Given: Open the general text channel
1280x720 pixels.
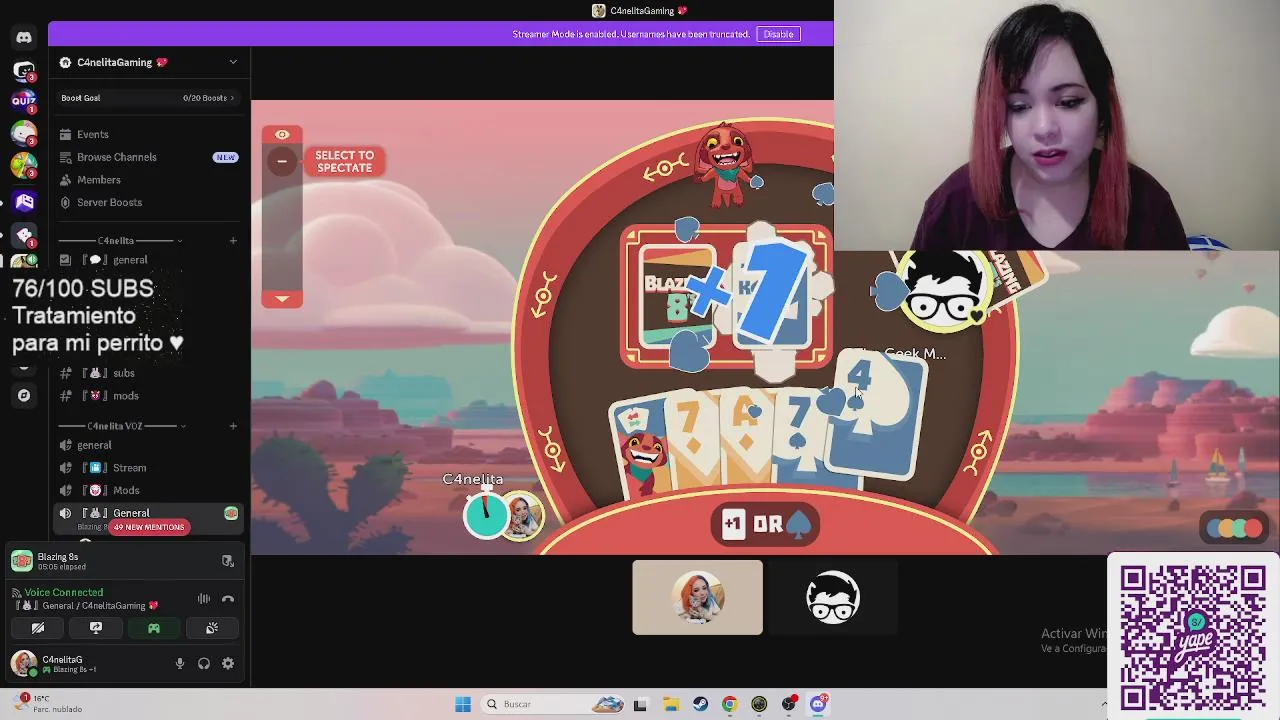Looking at the screenshot, I should [150, 260].
